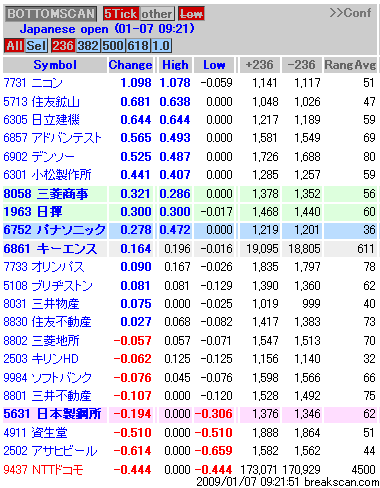This screenshot has width=380, height=488.
Task: Choose the 500 ratio tab
Action: pyautogui.click(x=113, y=45)
